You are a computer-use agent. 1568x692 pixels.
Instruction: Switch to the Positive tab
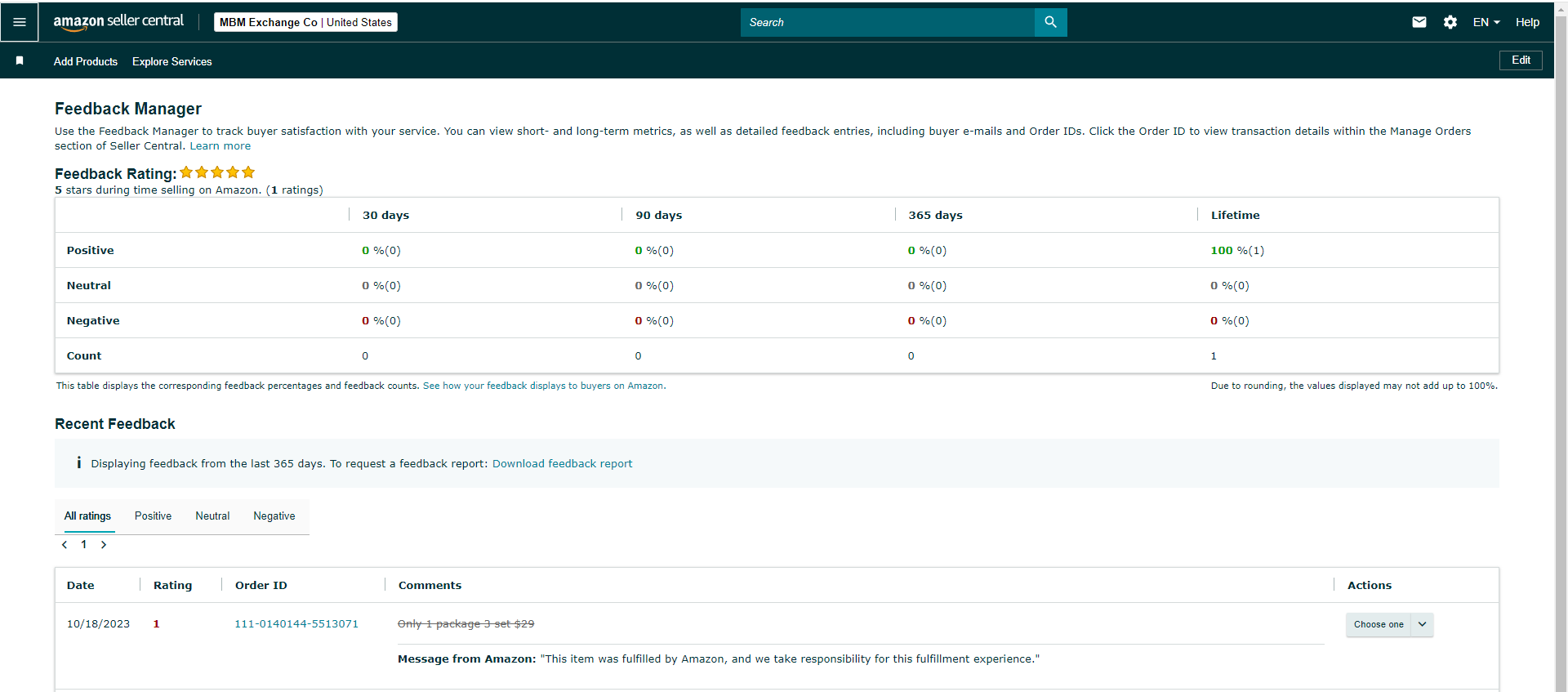pos(153,516)
